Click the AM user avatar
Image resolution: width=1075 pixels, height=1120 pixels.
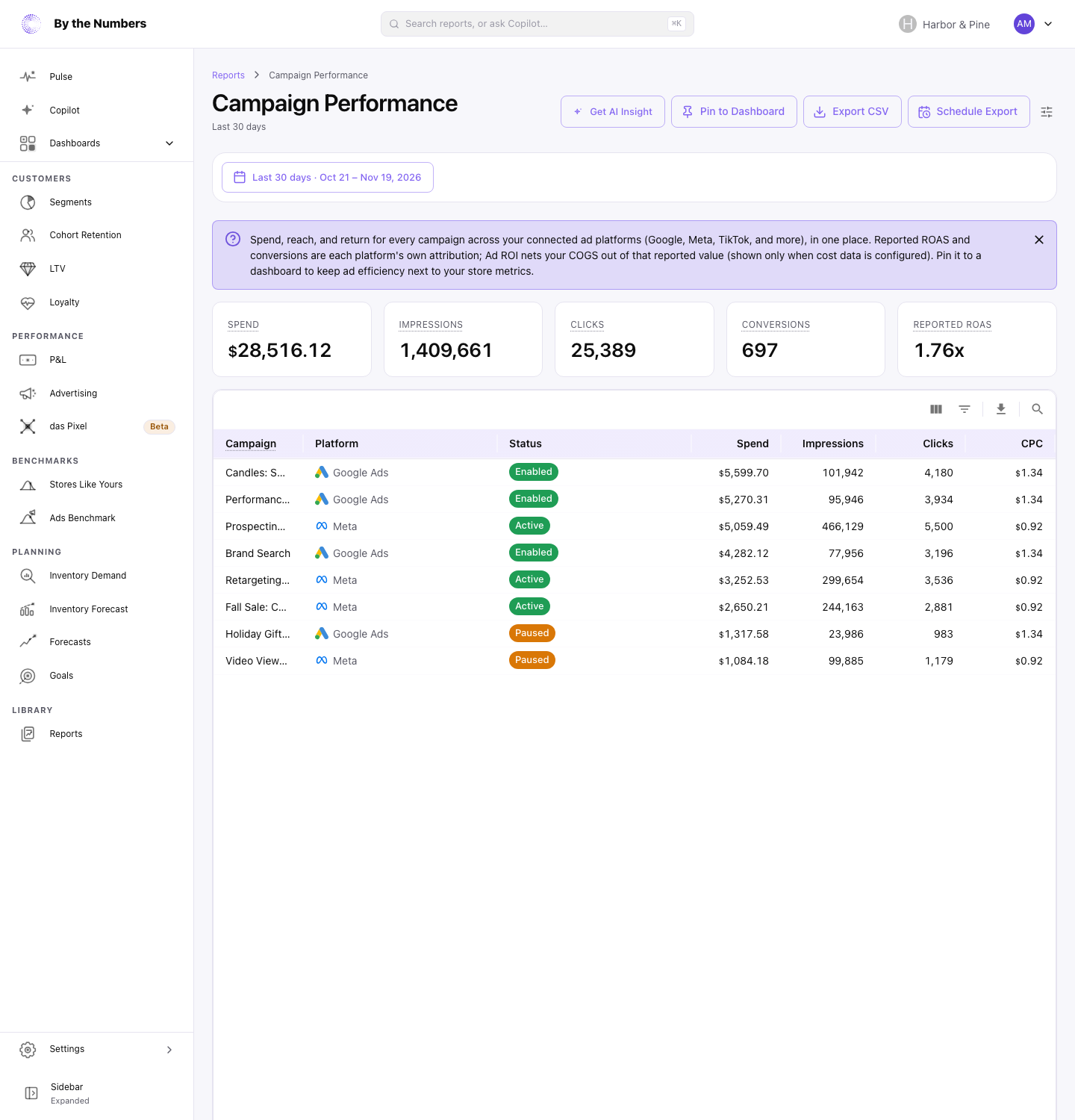tap(1024, 24)
